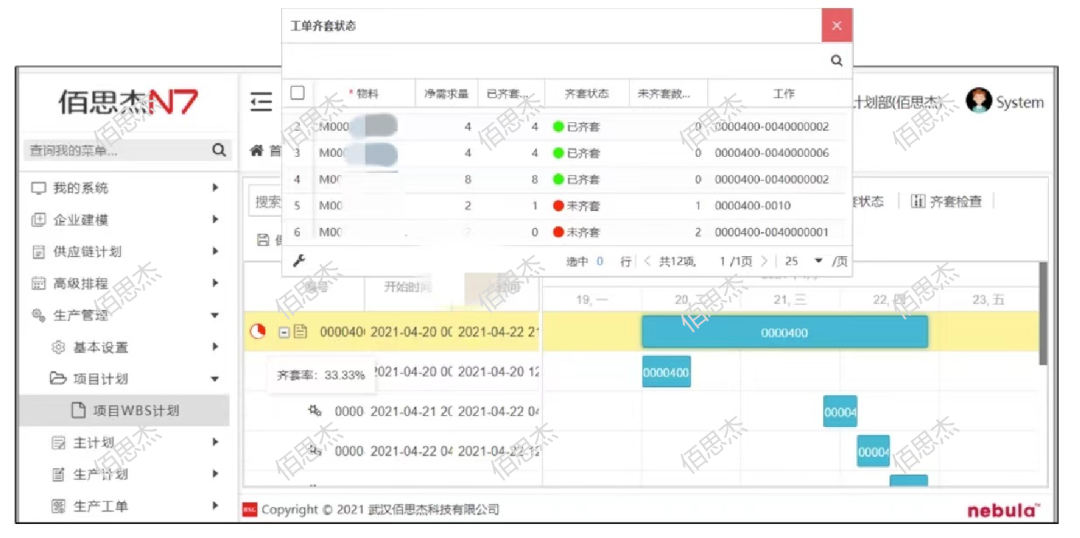Tick the select-all checkbox in dialog table header
This screenshot has width=1080, height=538.
[x=298, y=93]
